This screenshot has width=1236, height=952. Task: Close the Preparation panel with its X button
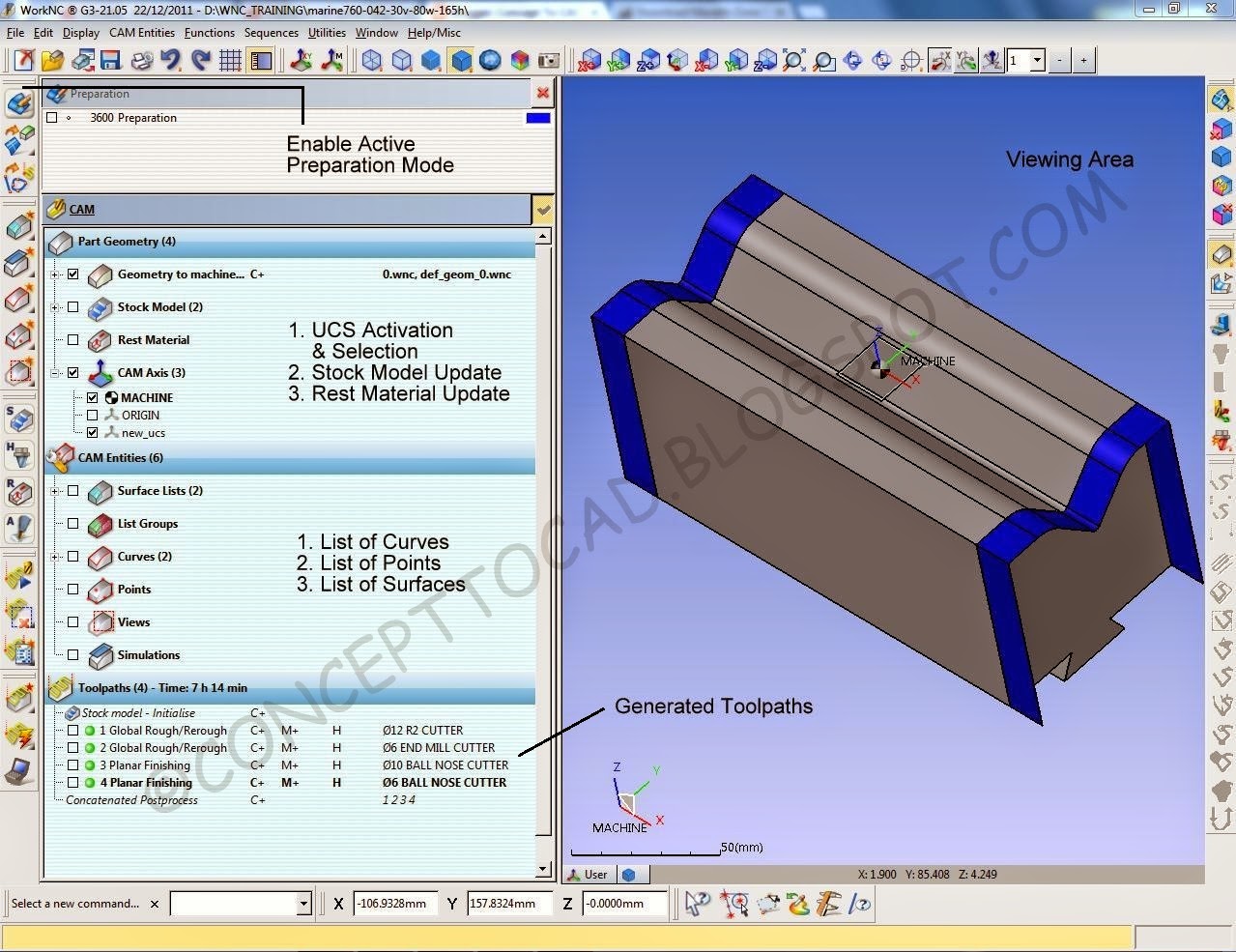tap(541, 93)
